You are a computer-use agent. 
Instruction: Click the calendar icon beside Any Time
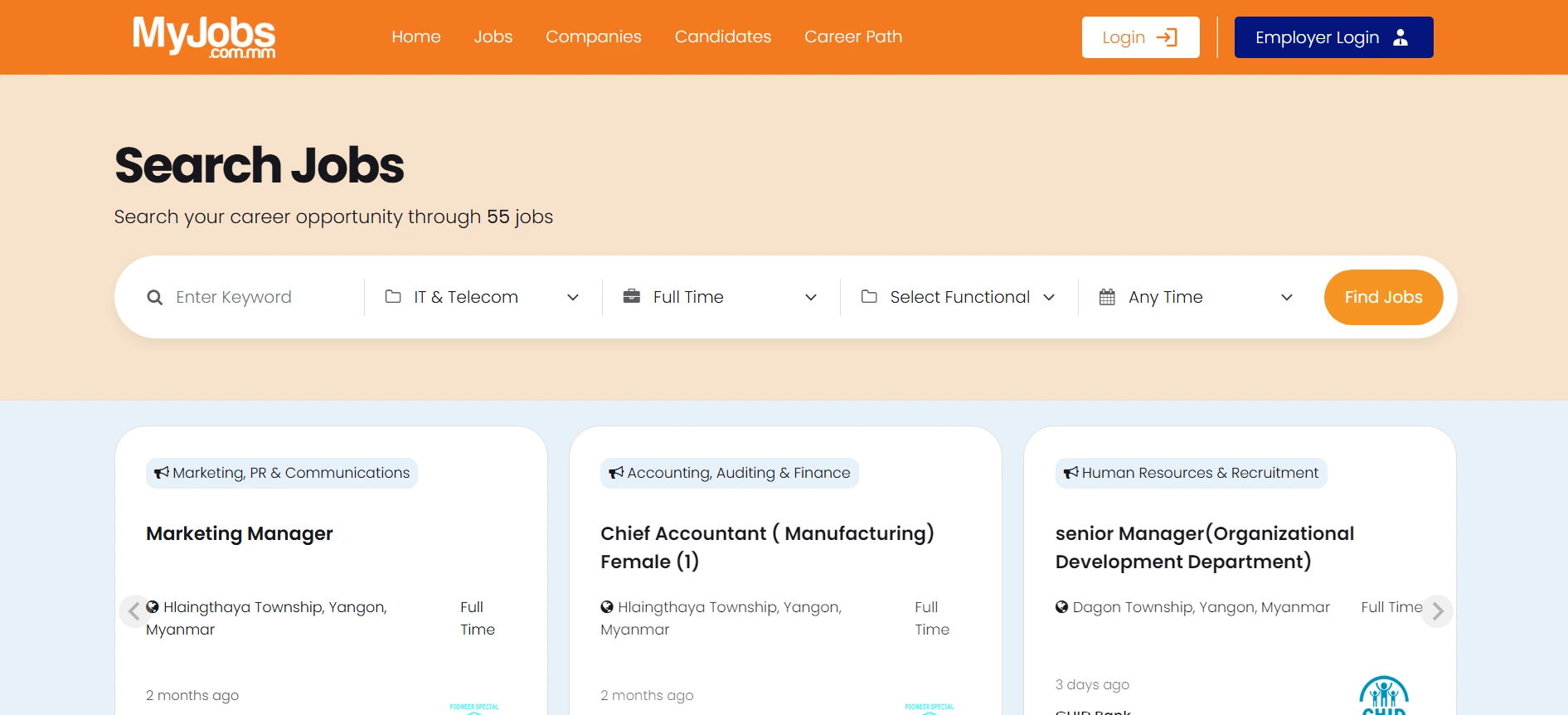pos(1107,296)
